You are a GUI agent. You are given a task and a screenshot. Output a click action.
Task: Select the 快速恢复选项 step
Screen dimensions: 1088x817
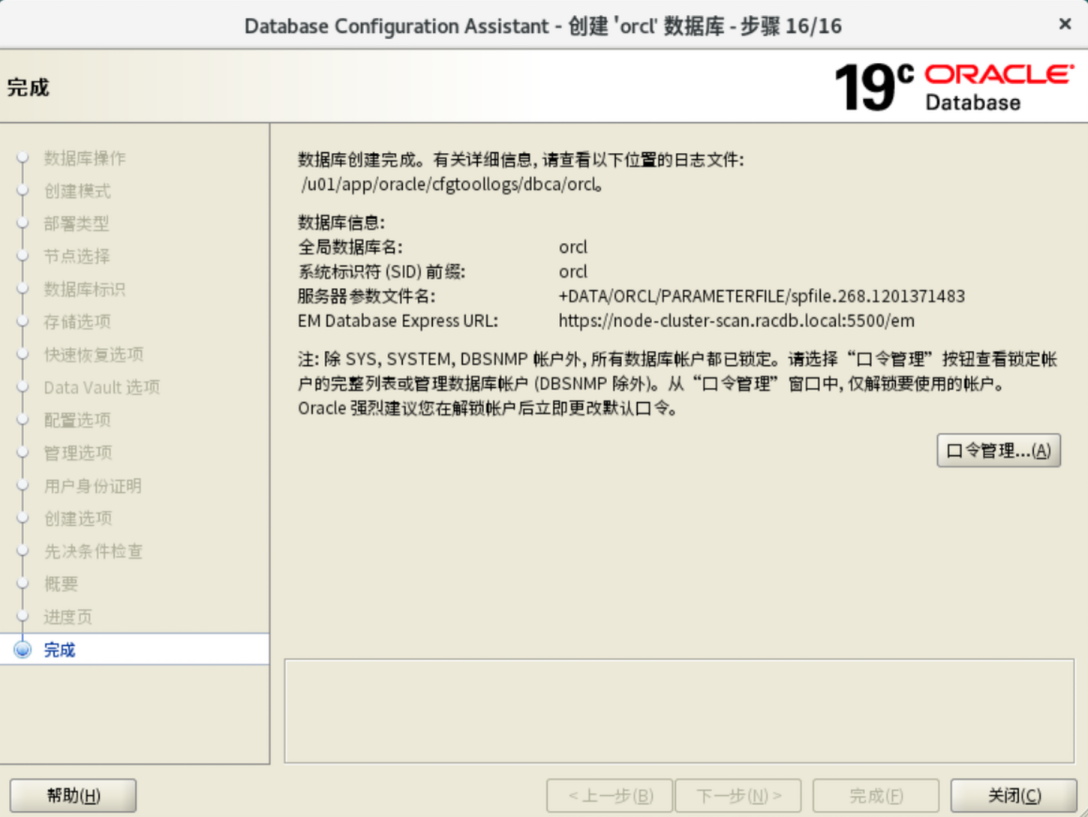coord(93,355)
